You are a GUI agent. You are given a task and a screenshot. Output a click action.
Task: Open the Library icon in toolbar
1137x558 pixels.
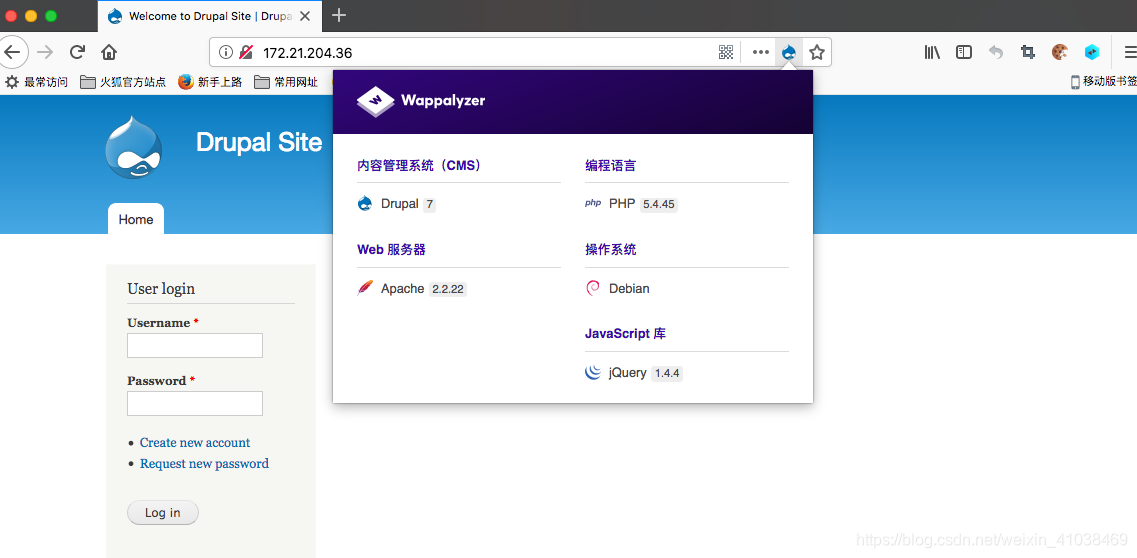point(932,52)
